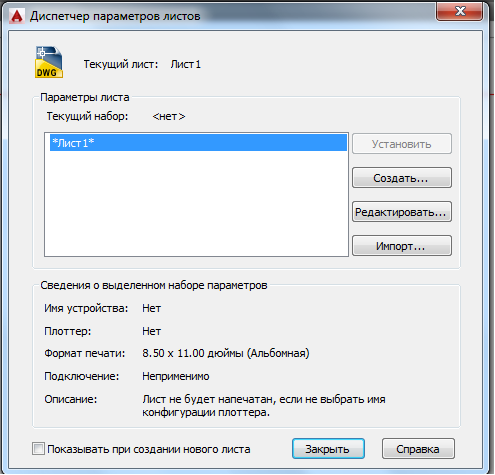
Task: Click the <нет> current set value
Action: (x=169, y=116)
